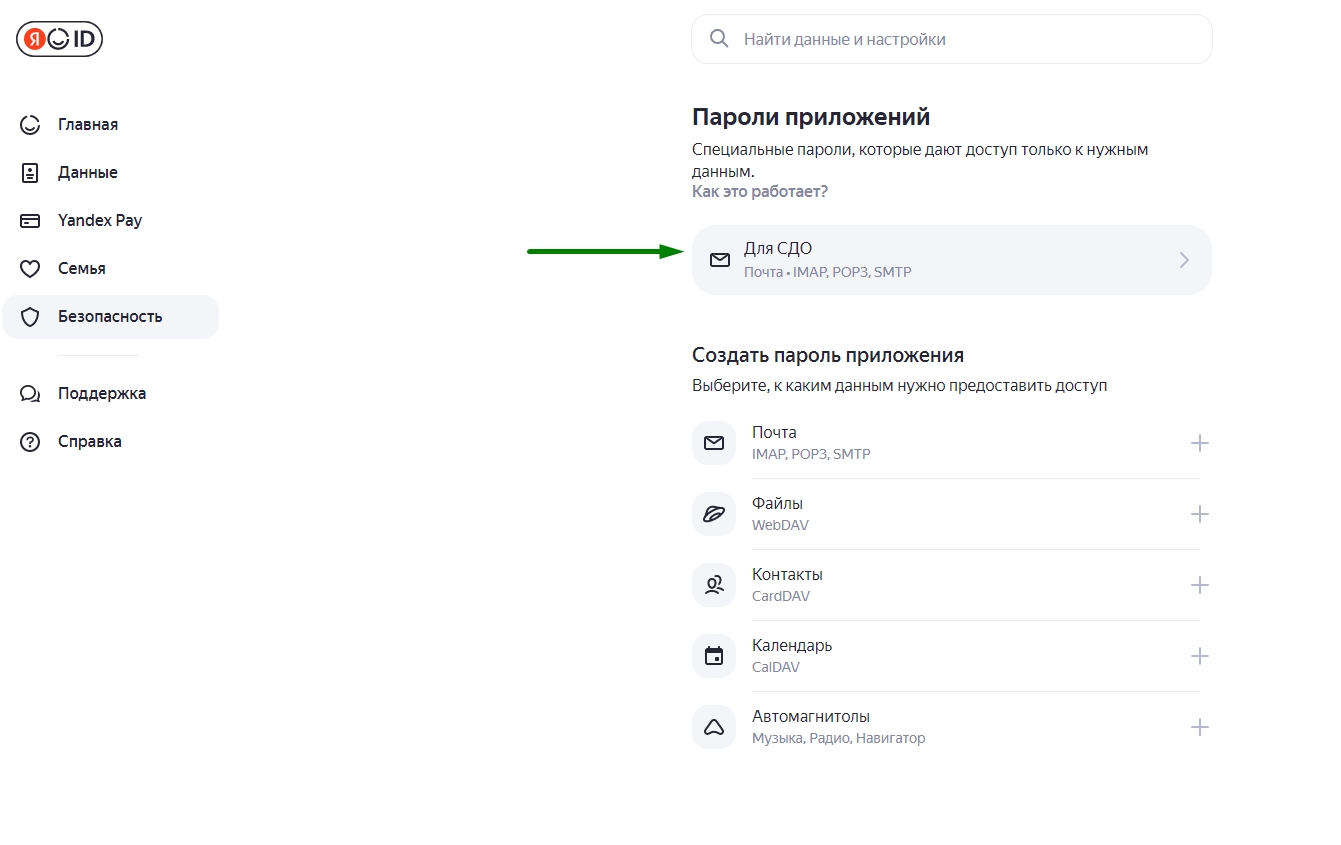Add a Контакты app password with plus
The width and height of the screenshot is (1341, 845).
click(1200, 585)
